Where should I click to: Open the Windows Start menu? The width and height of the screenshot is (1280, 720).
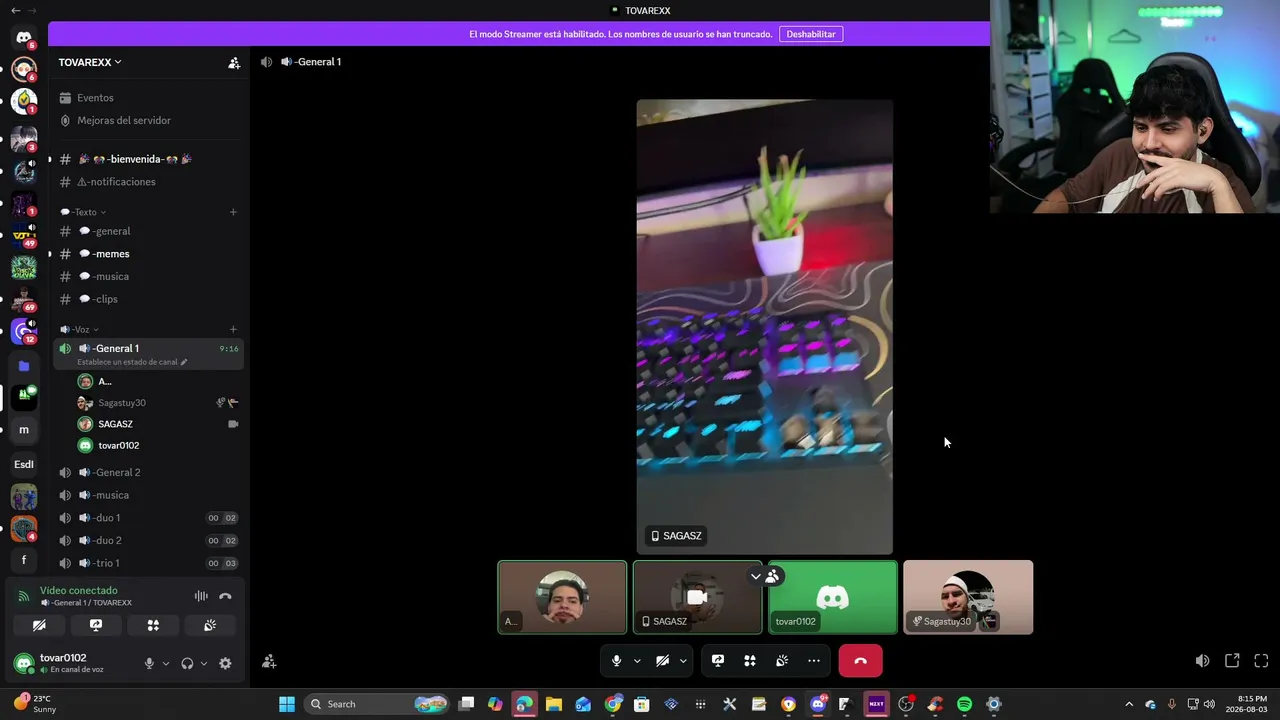tap(287, 704)
